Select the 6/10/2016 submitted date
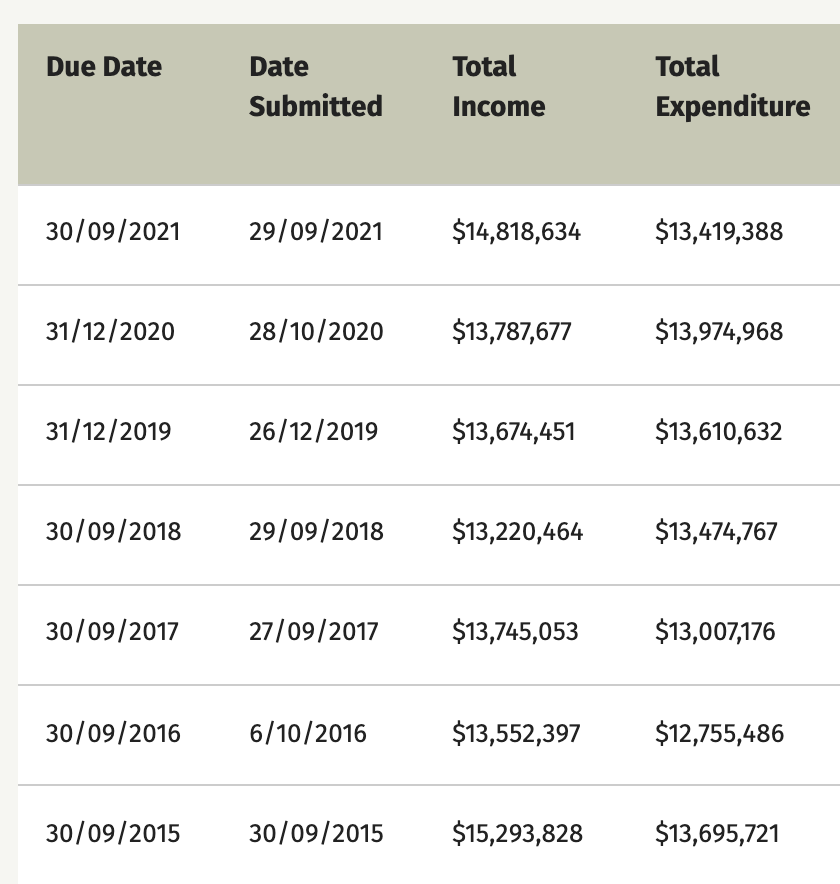The image size is (840, 884). (x=308, y=733)
